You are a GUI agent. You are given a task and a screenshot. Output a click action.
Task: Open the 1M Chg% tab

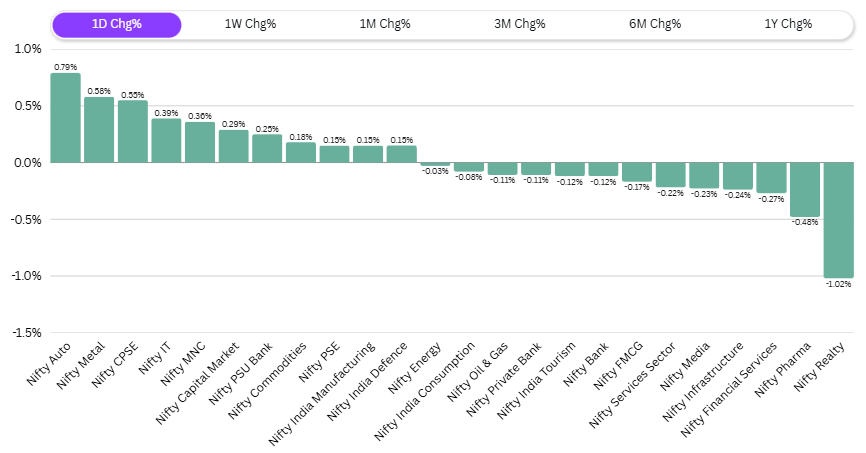385,25
